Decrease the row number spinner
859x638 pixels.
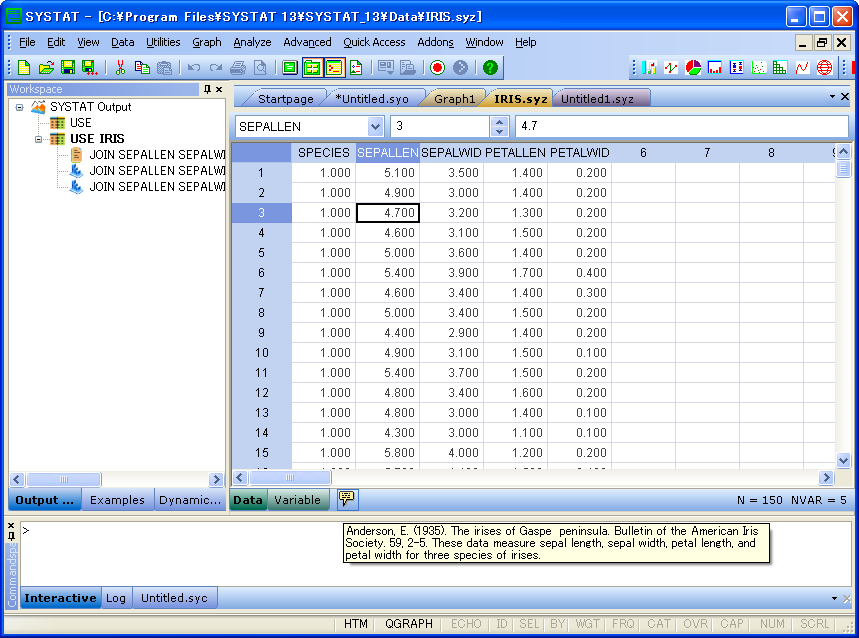pos(499,131)
